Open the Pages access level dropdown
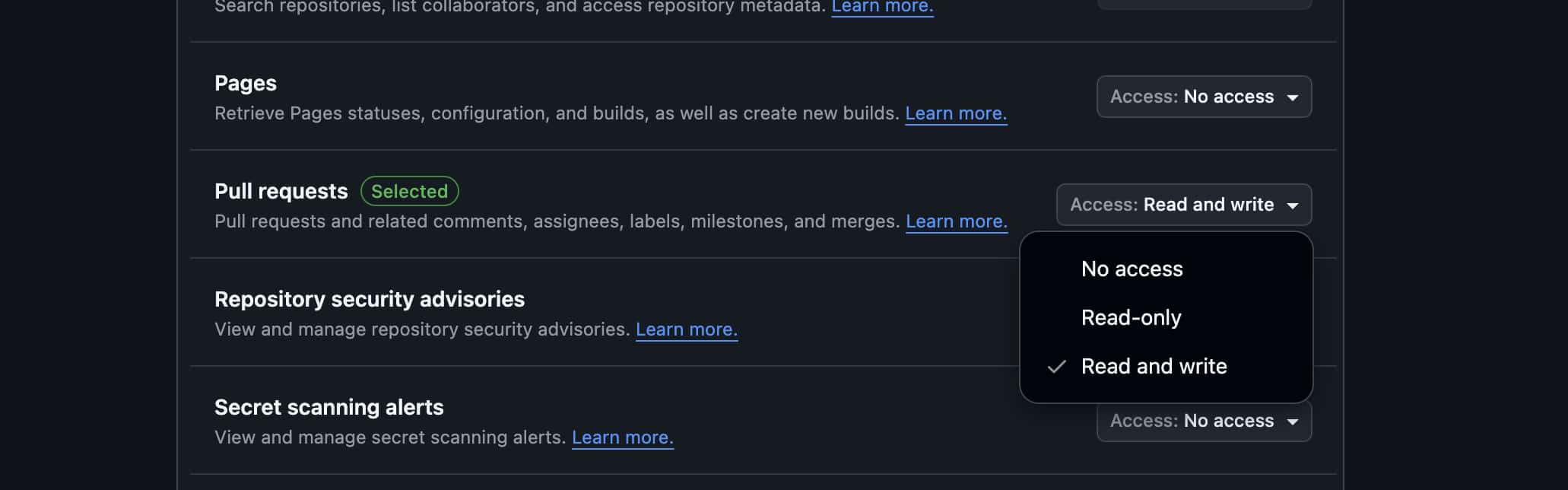This screenshot has height=490, width=1568. click(x=1204, y=97)
